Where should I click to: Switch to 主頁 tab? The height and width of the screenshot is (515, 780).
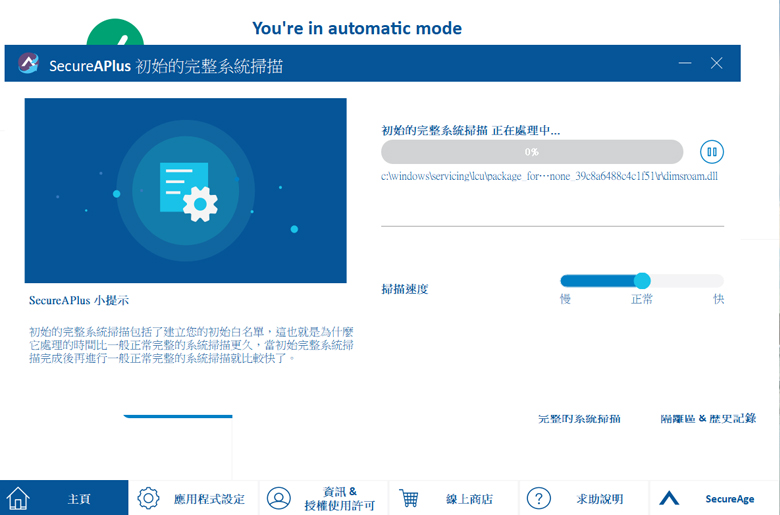pyautogui.click(x=64, y=498)
